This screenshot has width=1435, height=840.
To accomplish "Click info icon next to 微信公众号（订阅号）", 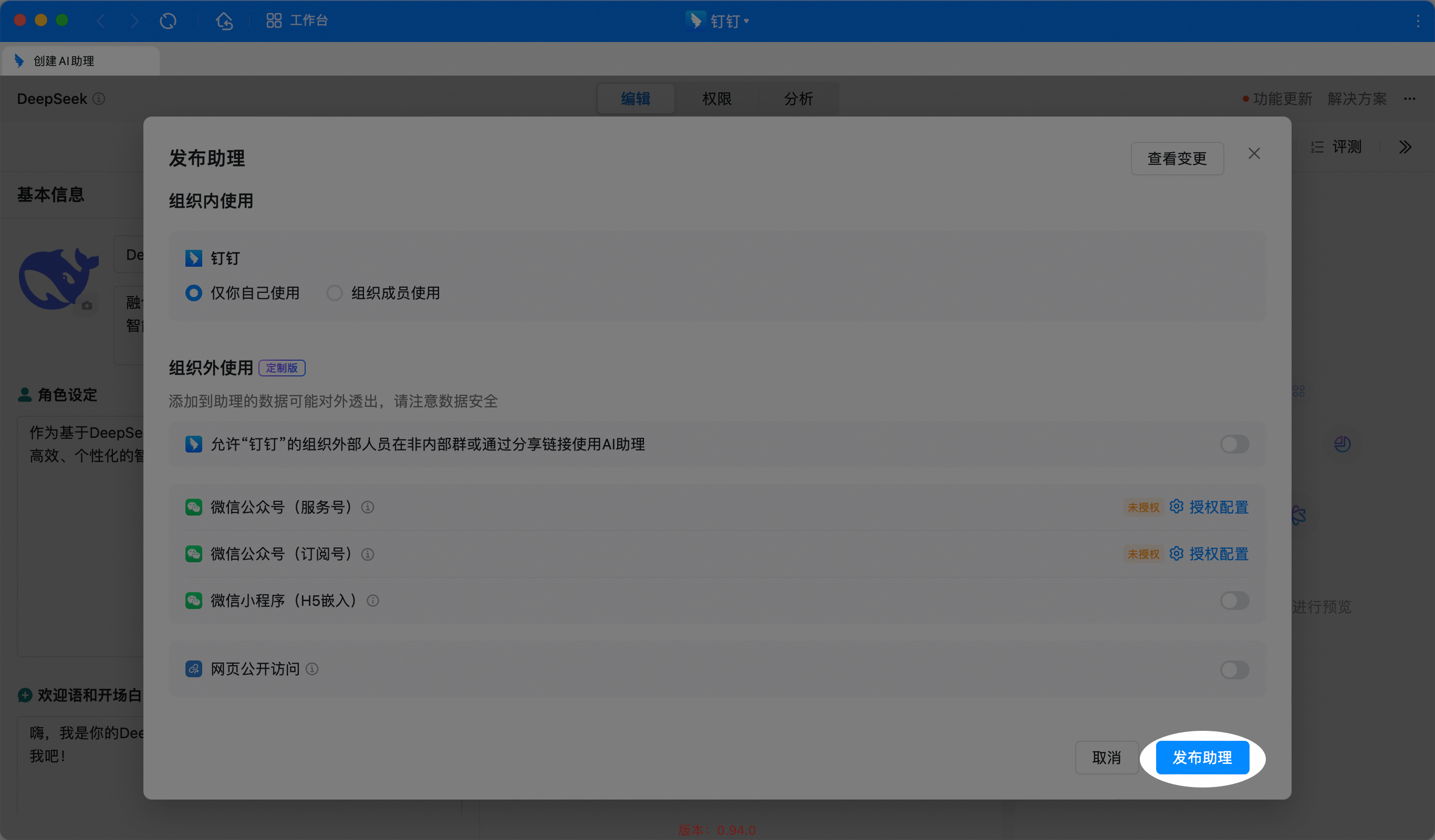I will coord(368,554).
